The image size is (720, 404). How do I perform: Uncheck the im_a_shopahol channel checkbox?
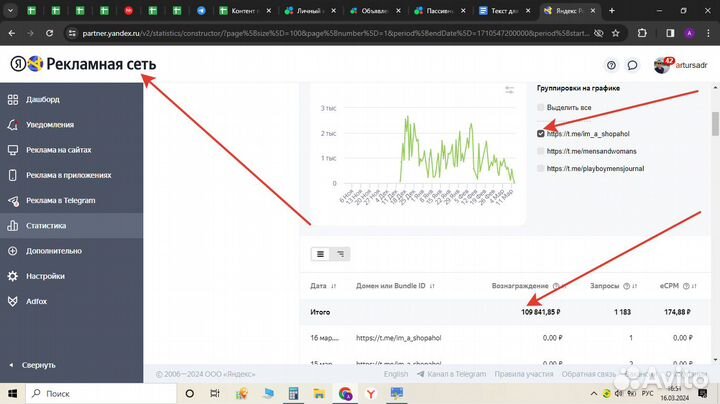click(542, 133)
